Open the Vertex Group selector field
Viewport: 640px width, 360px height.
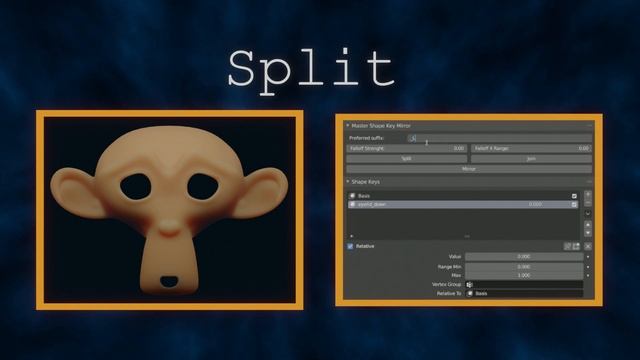524,284
